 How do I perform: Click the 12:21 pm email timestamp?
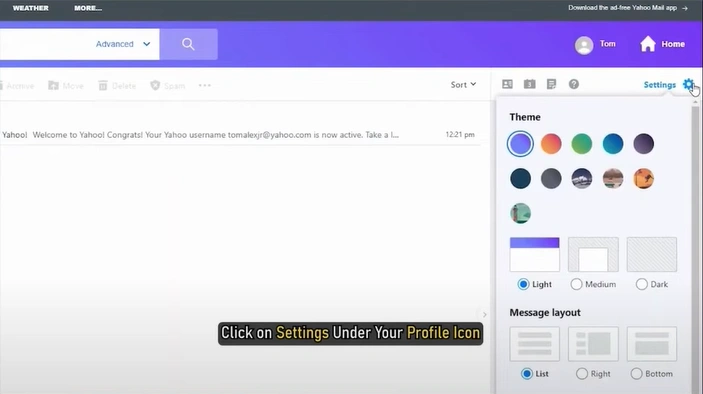coord(460,134)
